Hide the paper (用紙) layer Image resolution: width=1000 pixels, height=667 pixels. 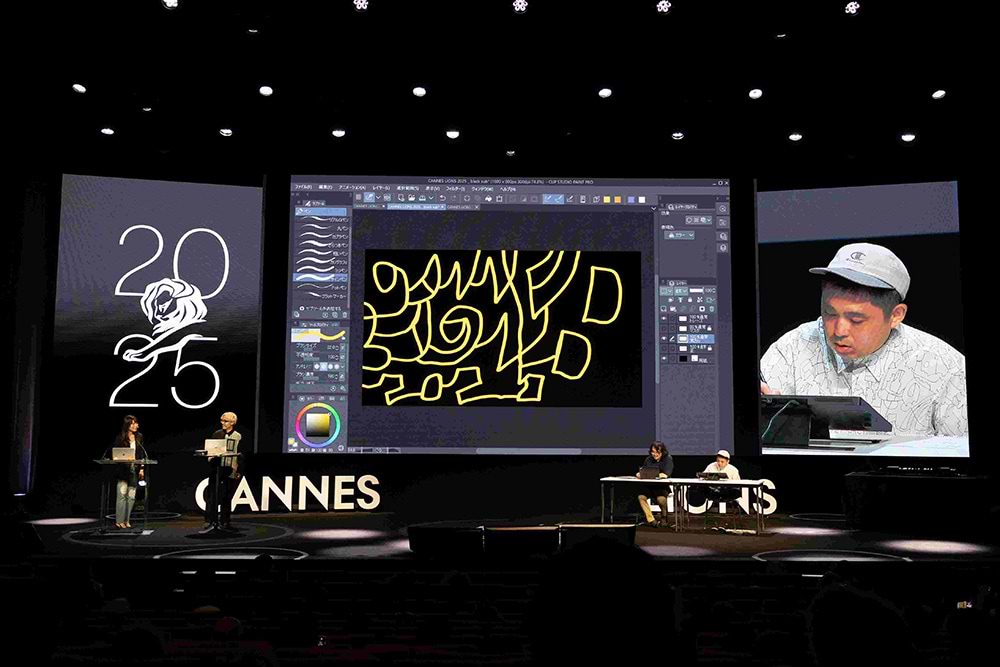point(663,359)
